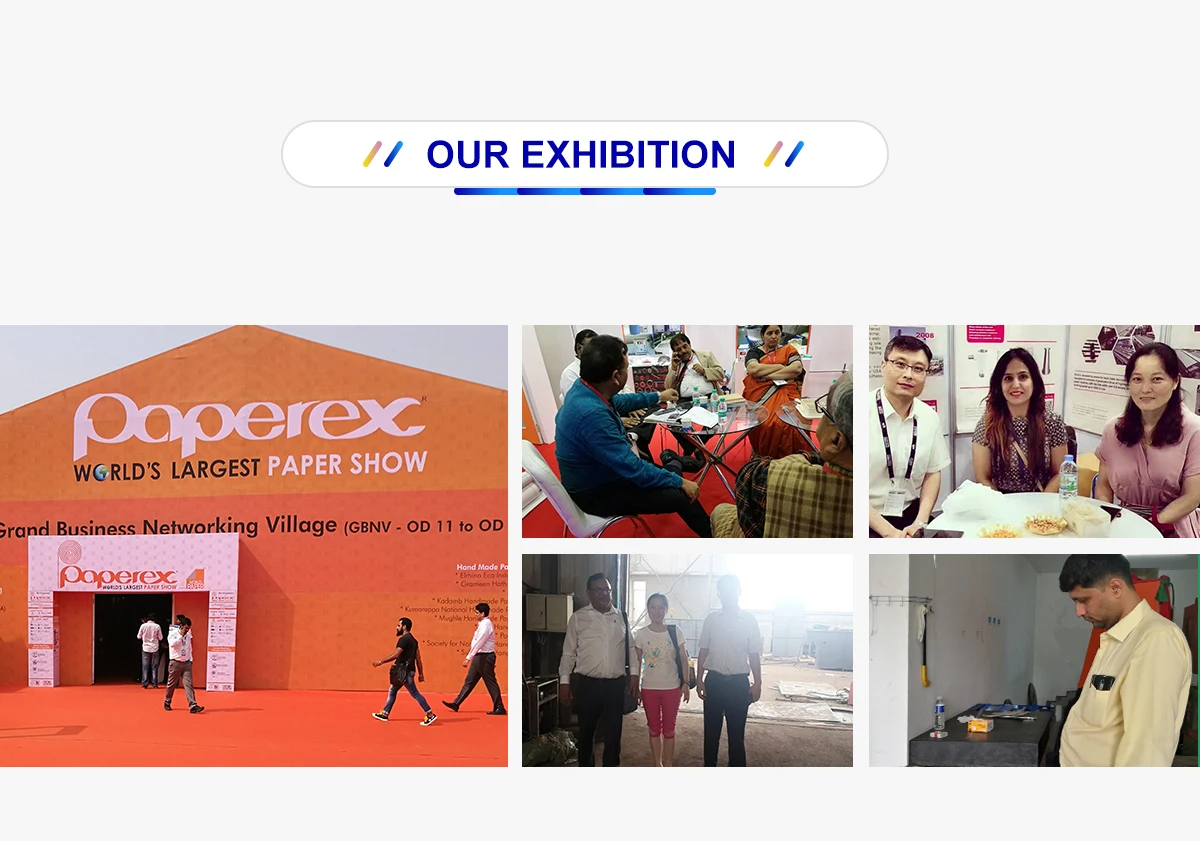The image size is (1200, 841).
Task: Open the large Paperex tent photo
Action: coord(254,546)
